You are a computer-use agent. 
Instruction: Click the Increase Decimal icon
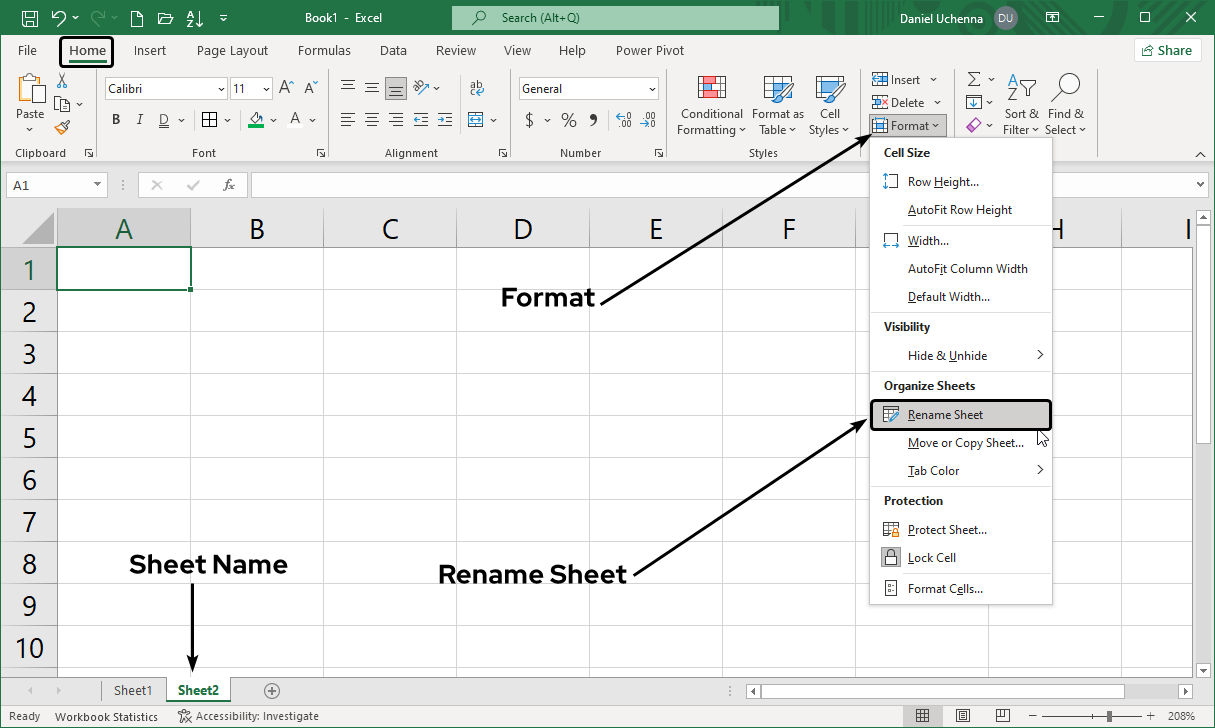621,119
